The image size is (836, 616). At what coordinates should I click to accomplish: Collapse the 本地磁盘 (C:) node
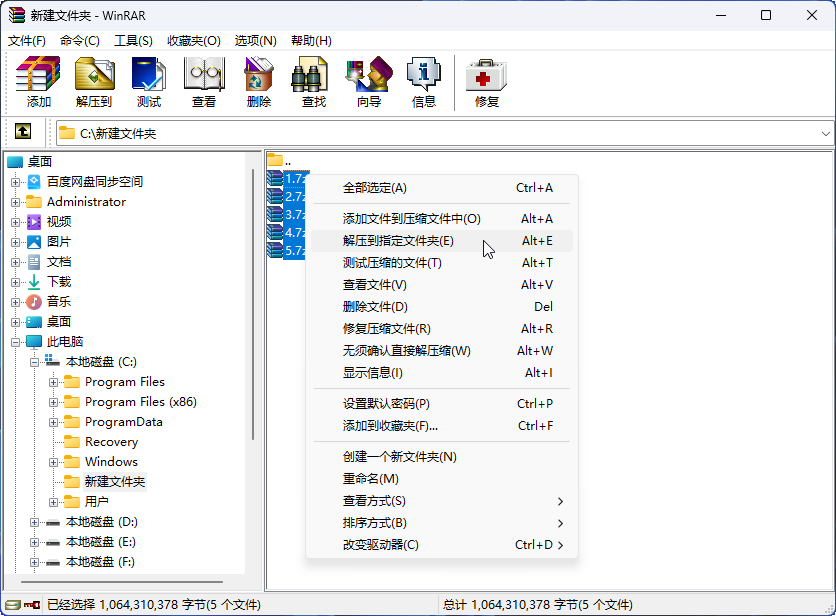pos(35,362)
